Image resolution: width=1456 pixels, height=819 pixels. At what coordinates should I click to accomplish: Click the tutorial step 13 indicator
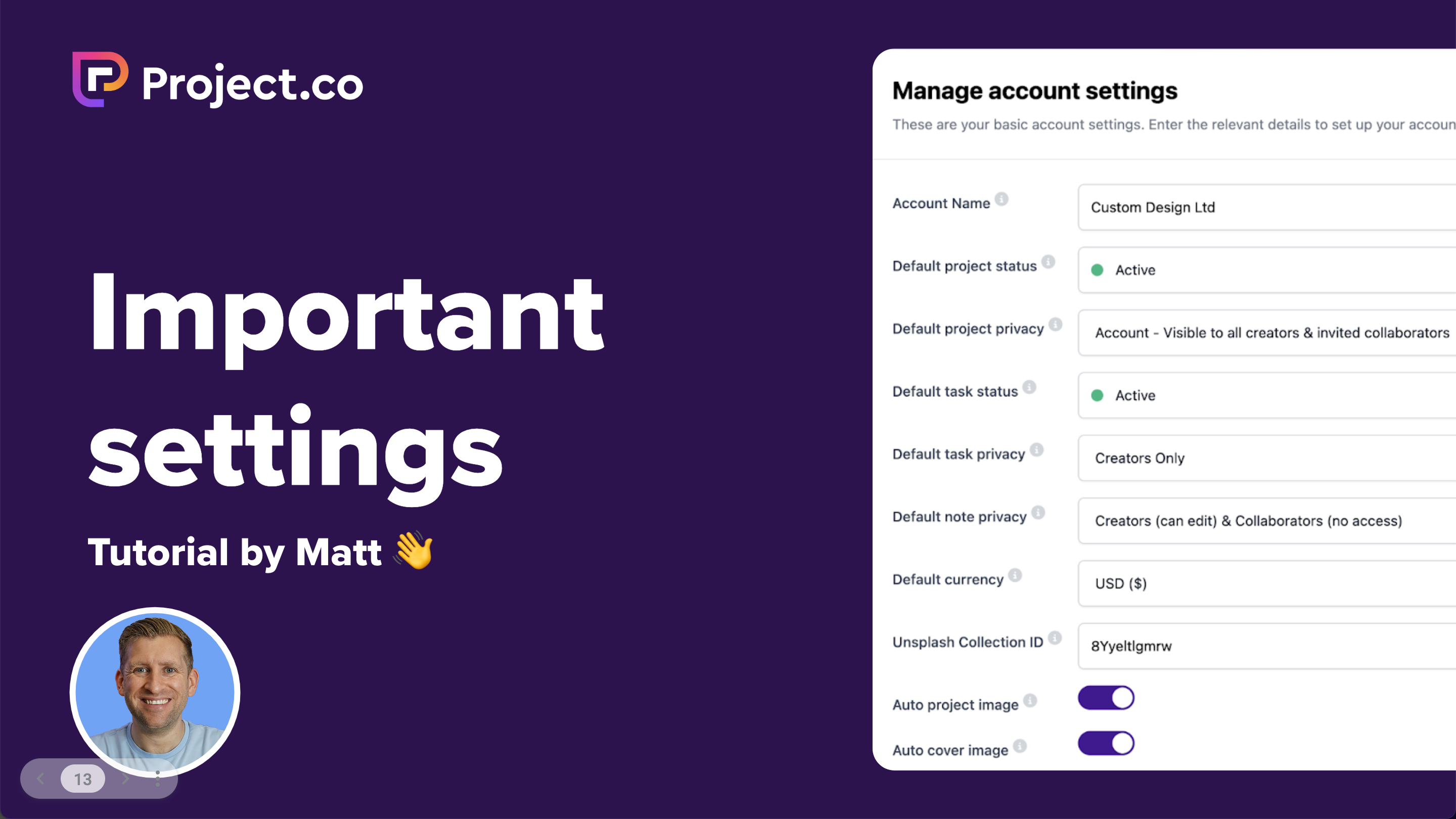tap(82, 779)
